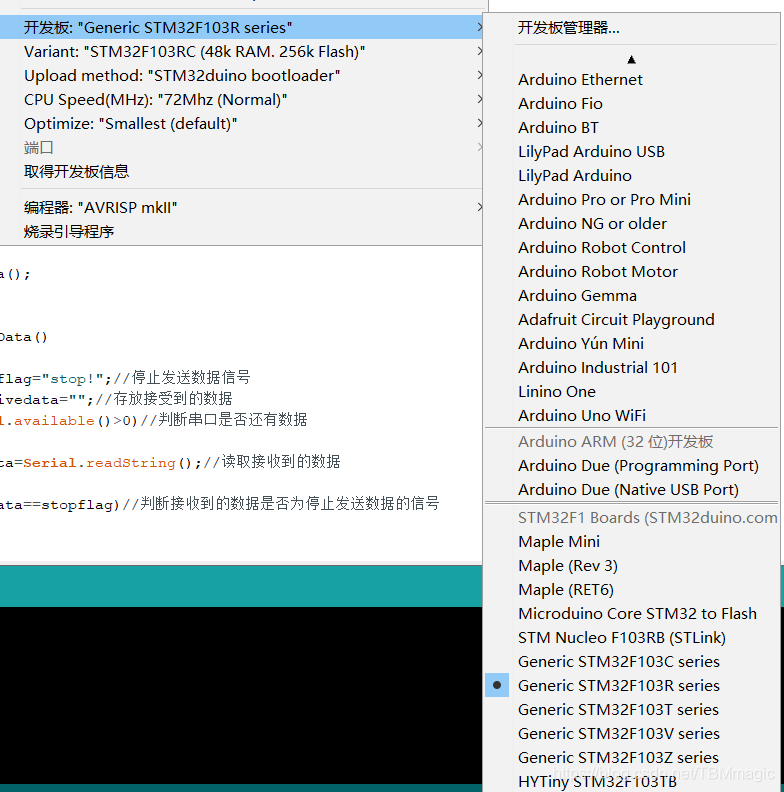Open the Variant STM32F103RC submenu
784x792 pixels.
coord(241,52)
